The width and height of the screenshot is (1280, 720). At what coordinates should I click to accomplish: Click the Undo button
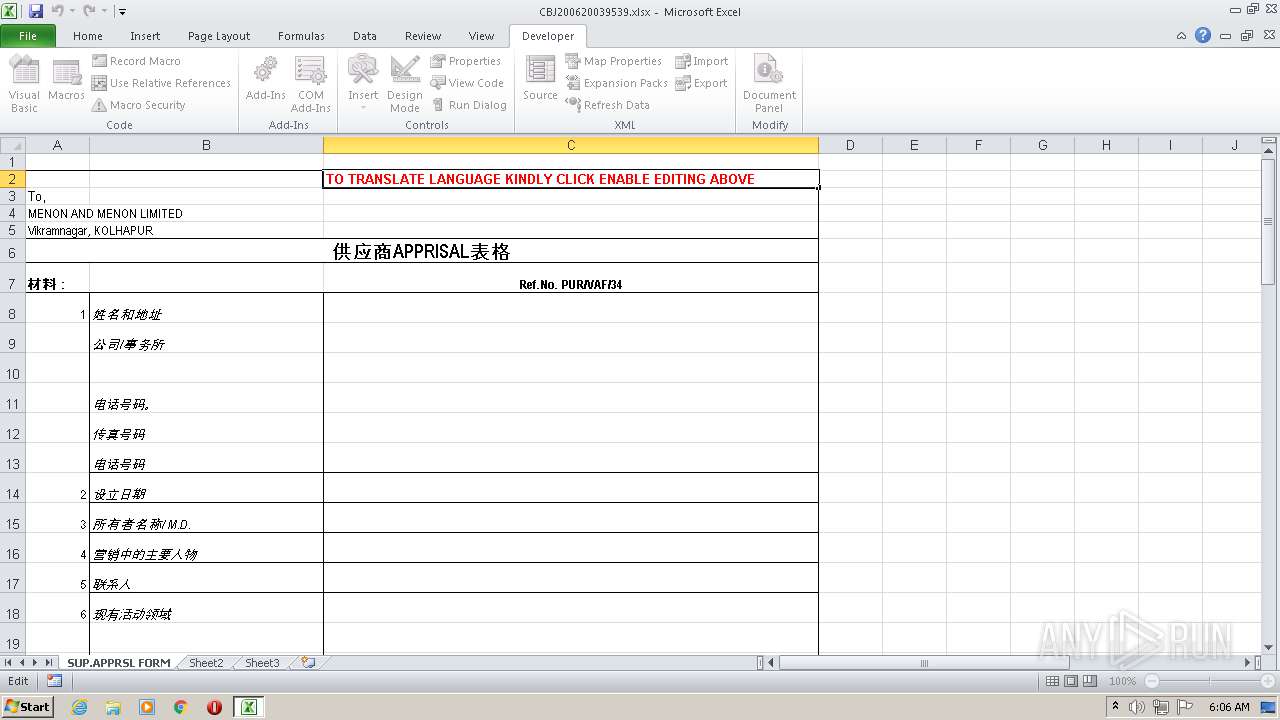pyautogui.click(x=57, y=11)
